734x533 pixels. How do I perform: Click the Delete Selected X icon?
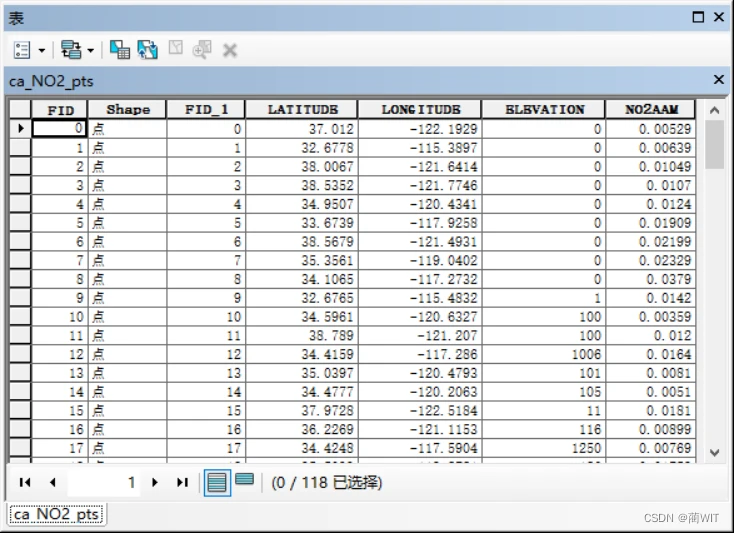coord(230,50)
